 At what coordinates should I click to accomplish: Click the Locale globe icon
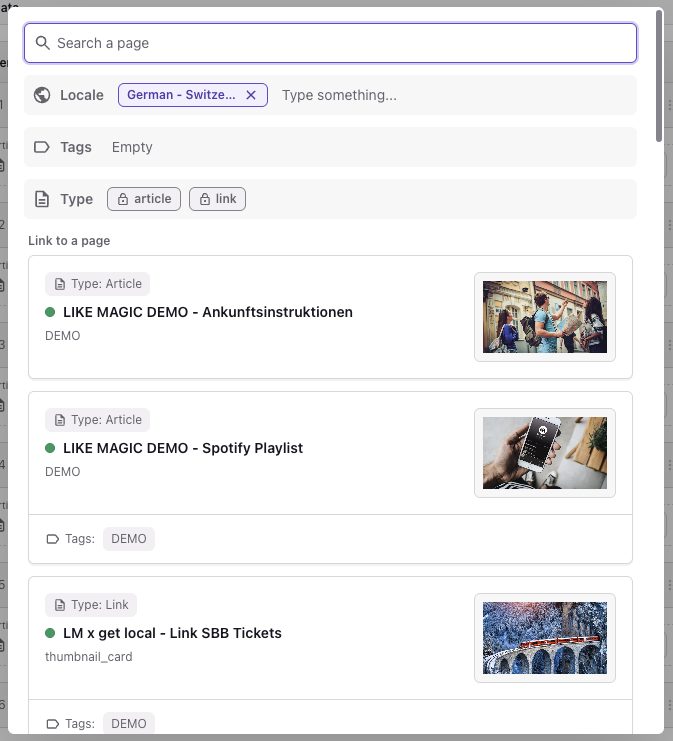click(x=42, y=95)
